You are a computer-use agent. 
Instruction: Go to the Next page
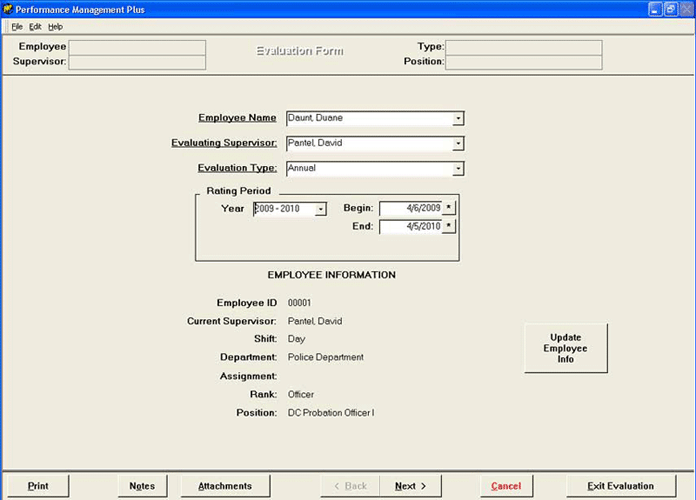click(x=410, y=486)
